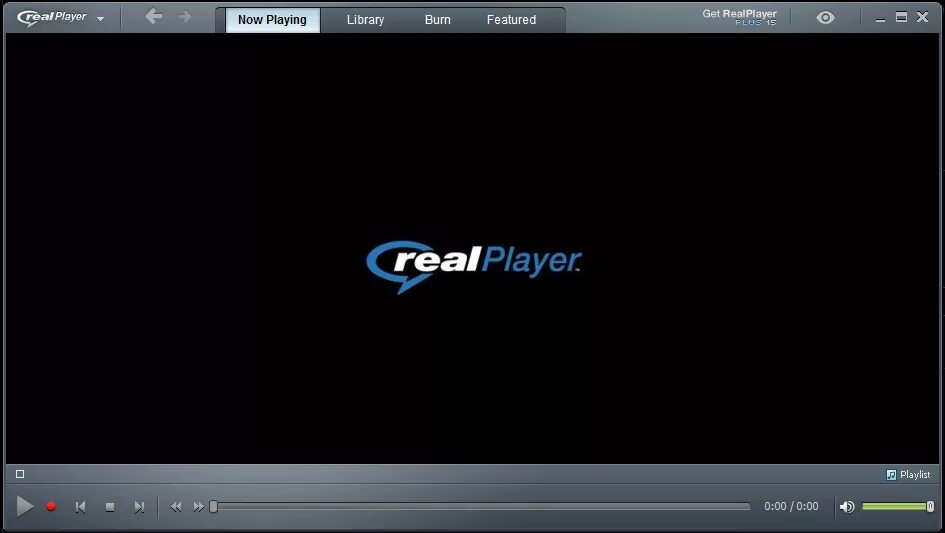The image size is (945, 533).
Task: Skip to the previous clip
Action: [x=80, y=507]
